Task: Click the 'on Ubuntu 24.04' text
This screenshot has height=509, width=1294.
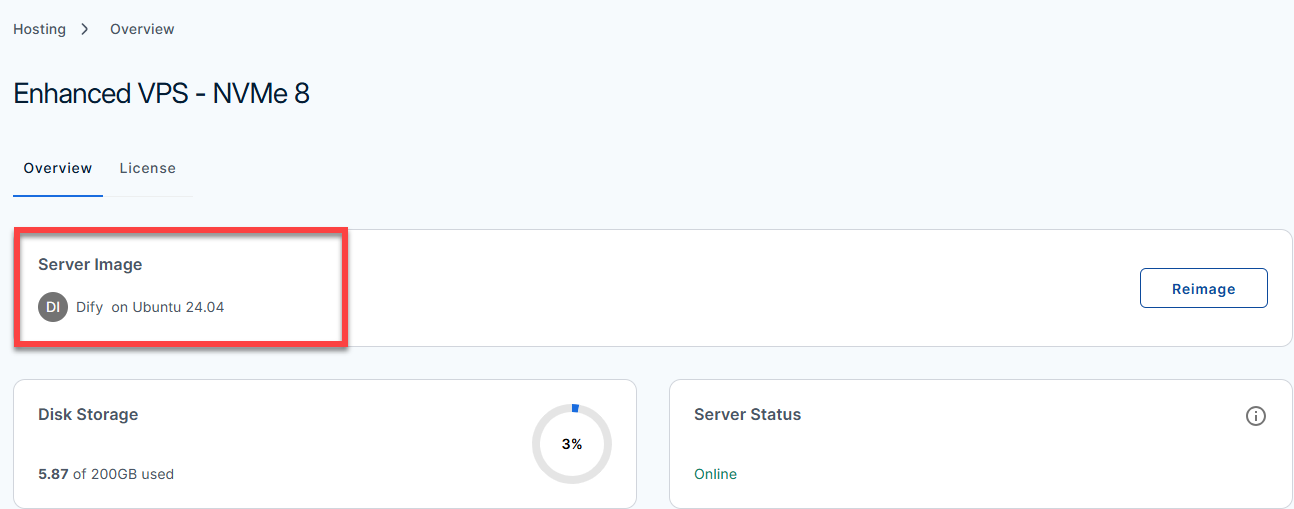Action: point(168,307)
